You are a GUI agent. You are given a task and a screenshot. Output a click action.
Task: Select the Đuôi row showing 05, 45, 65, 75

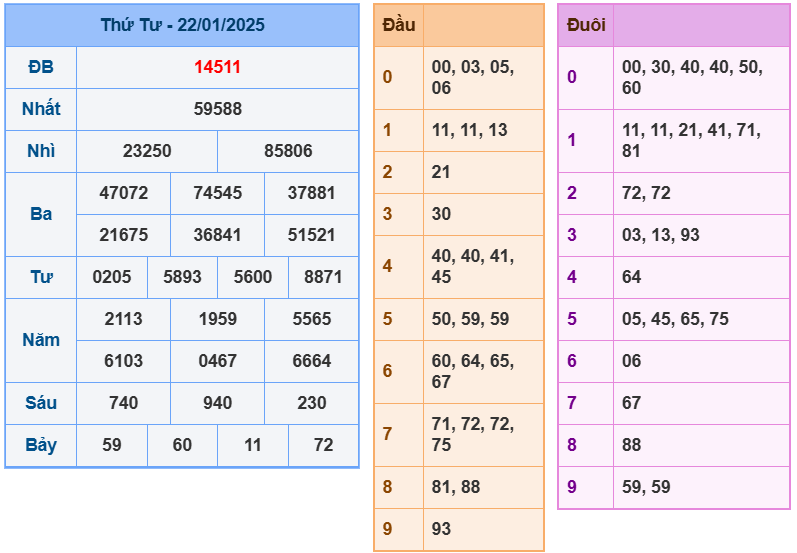[675, 319]
